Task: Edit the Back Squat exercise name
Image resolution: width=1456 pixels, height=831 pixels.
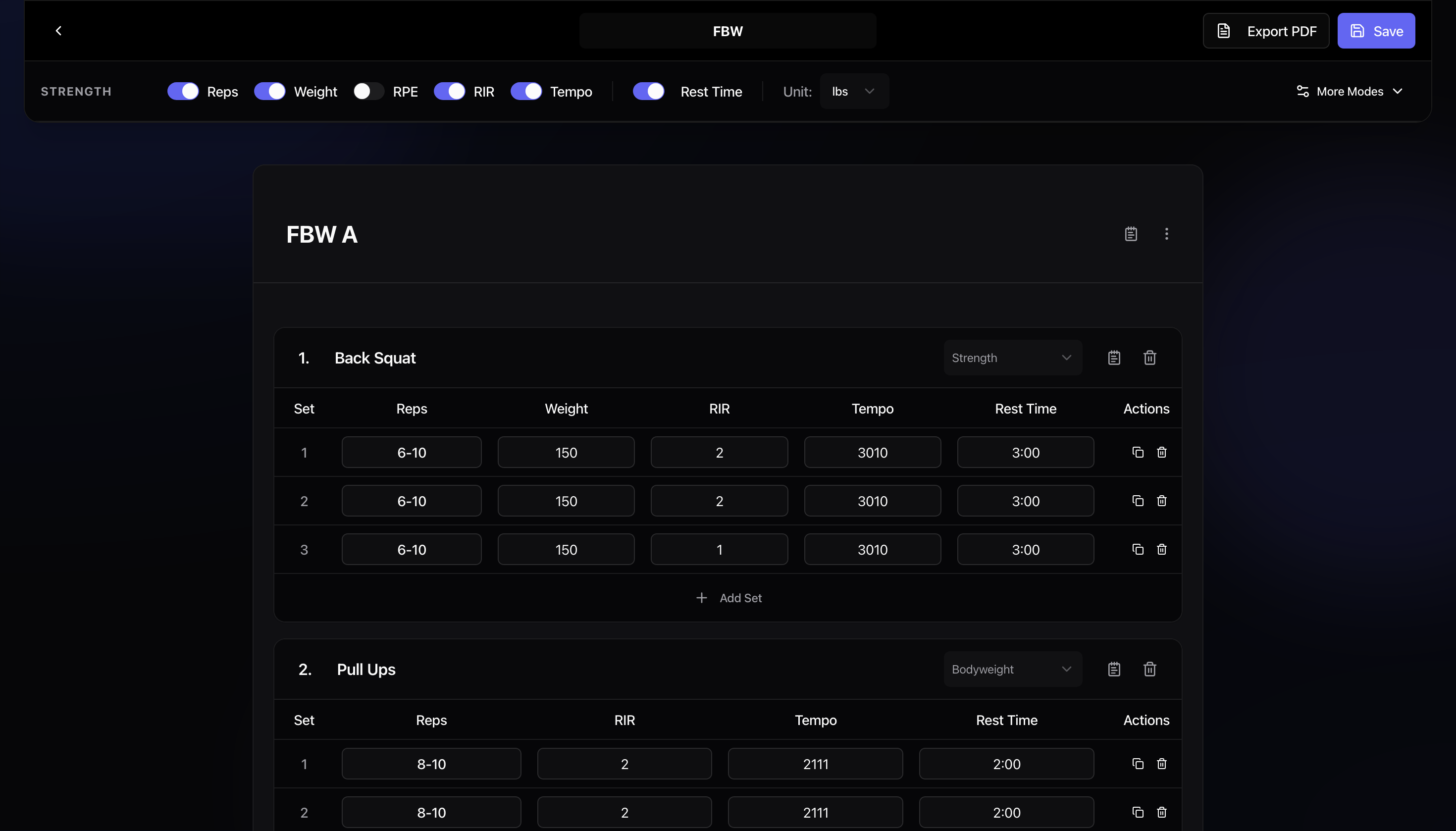Action: pos(375,358)
